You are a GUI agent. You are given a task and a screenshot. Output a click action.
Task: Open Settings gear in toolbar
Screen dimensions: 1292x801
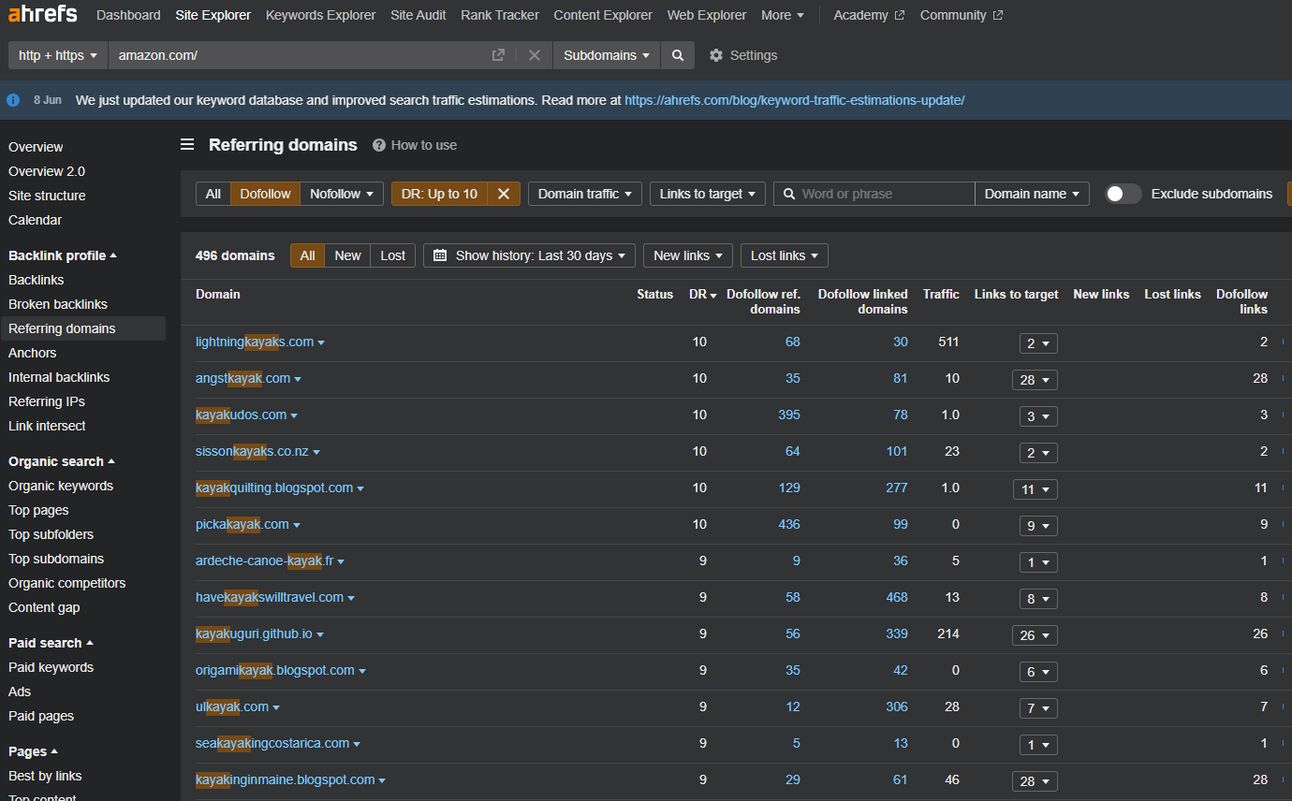(742, 55)
